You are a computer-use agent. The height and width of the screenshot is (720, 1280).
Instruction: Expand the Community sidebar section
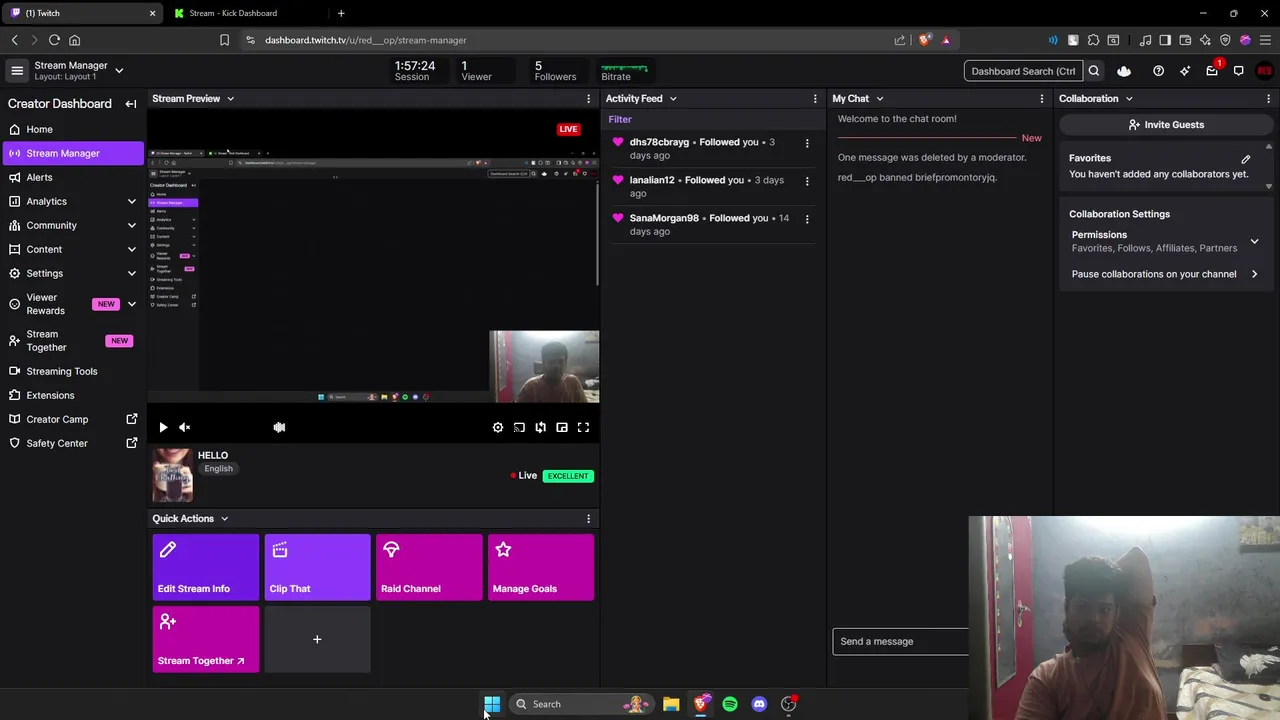pyautogui.click(x=132, y=225)
